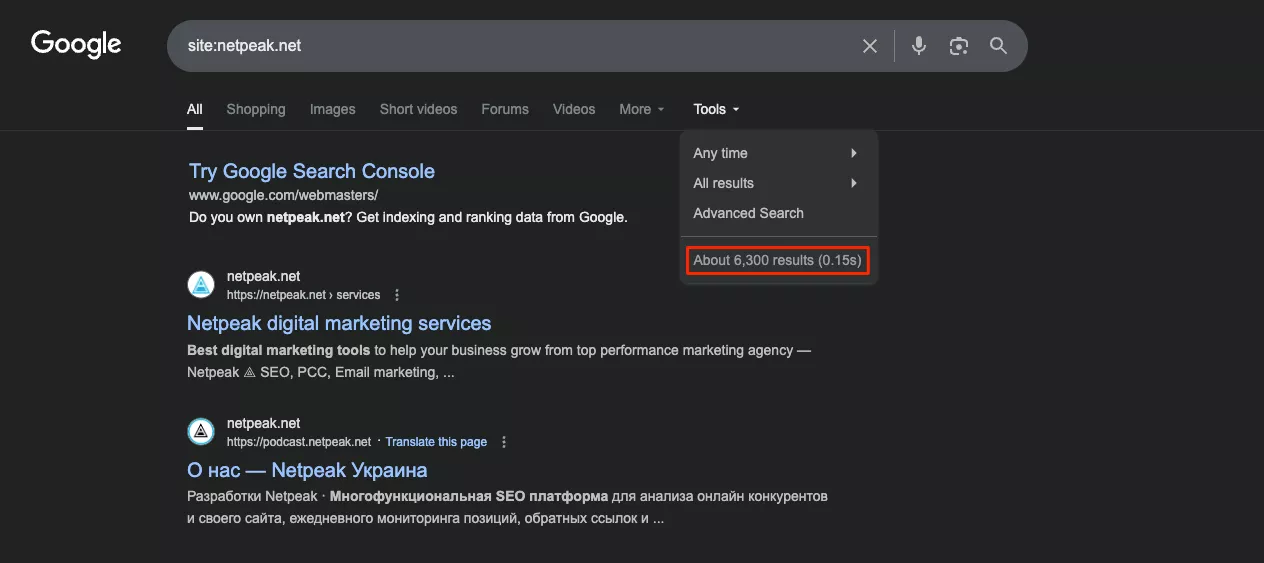Open three-dot menu for podcast.netpeak.net result
This screenshot has height=563, width=1264.
(x=504, y=442)
